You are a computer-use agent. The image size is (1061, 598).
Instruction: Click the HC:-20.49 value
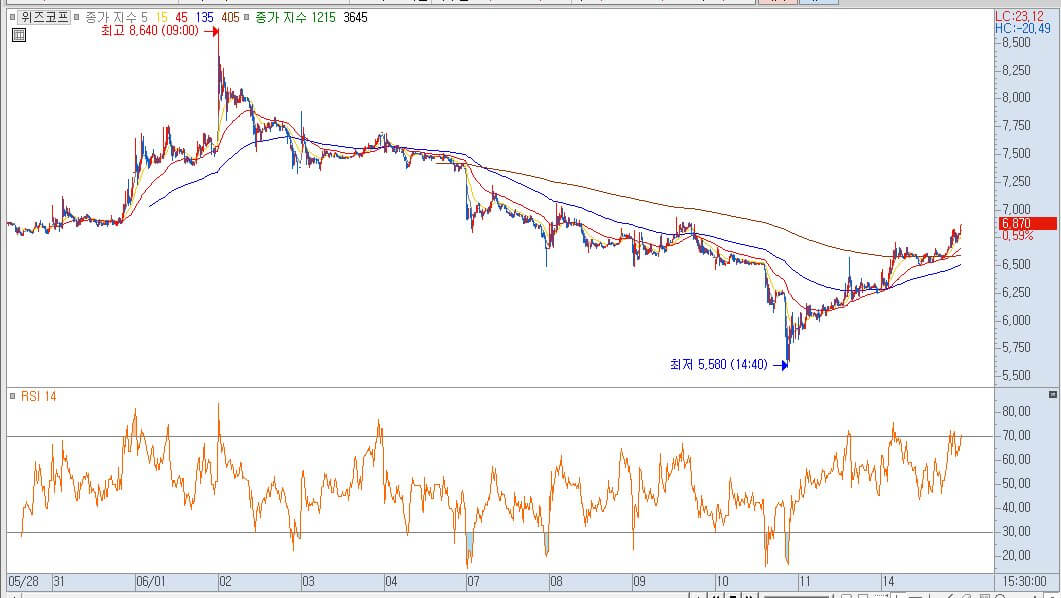click(x=1022, y=28)
